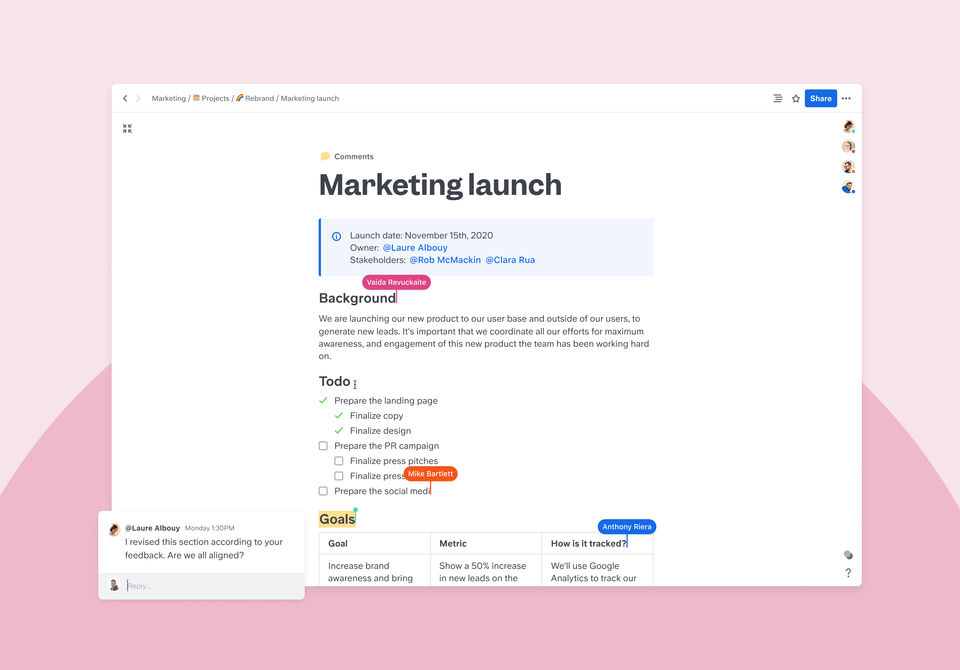Go back with the left arrow
Screen dimensions: 960x670
(125, 98)
